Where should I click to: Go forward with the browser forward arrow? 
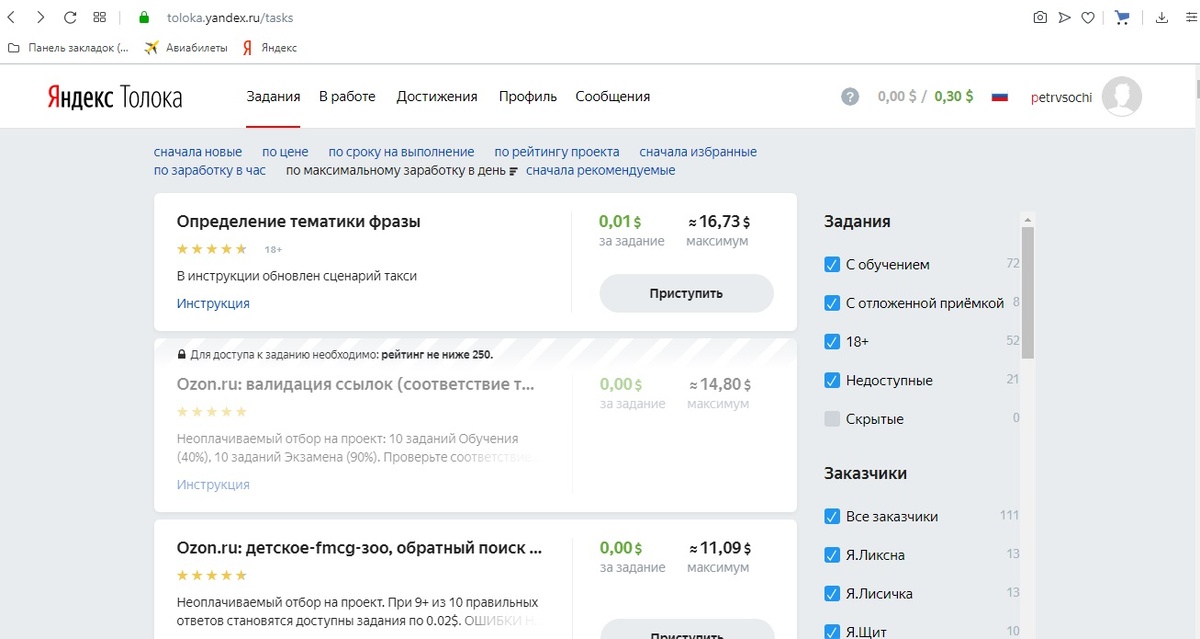[40, 17]
